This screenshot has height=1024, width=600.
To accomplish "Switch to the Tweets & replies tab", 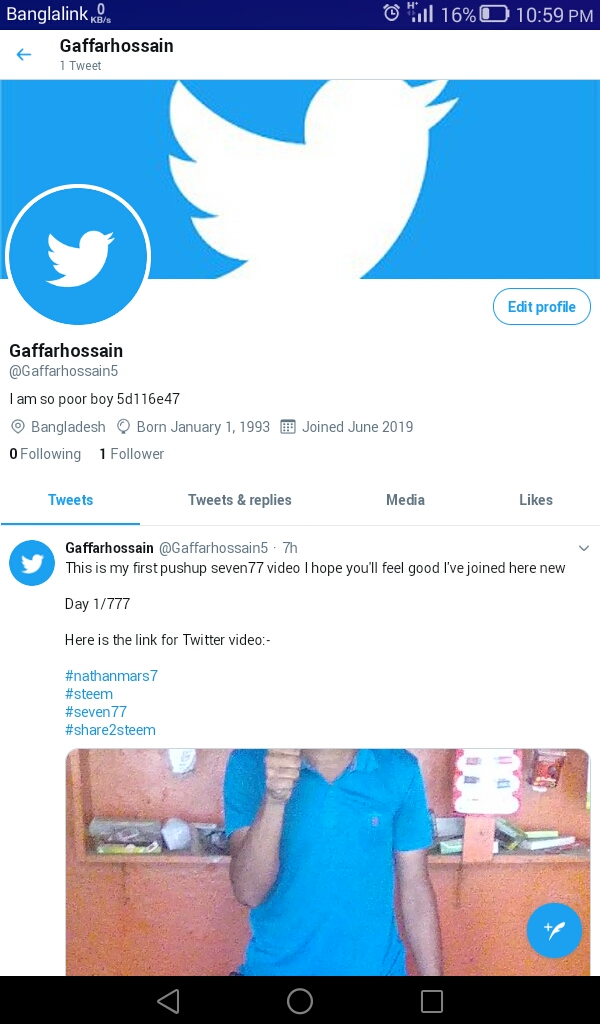I will click(x=240, y=500).
